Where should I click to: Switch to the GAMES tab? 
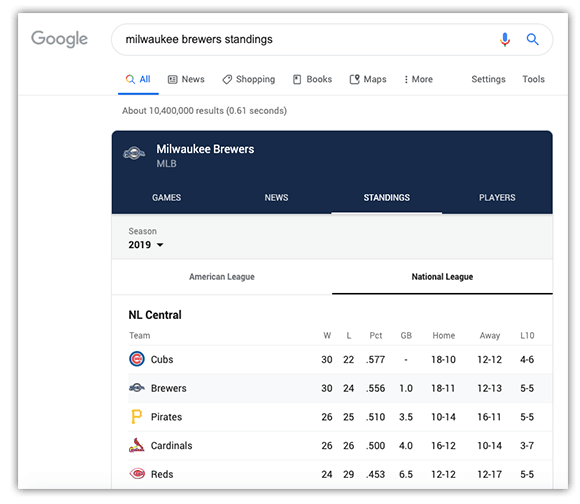(166, 197)
